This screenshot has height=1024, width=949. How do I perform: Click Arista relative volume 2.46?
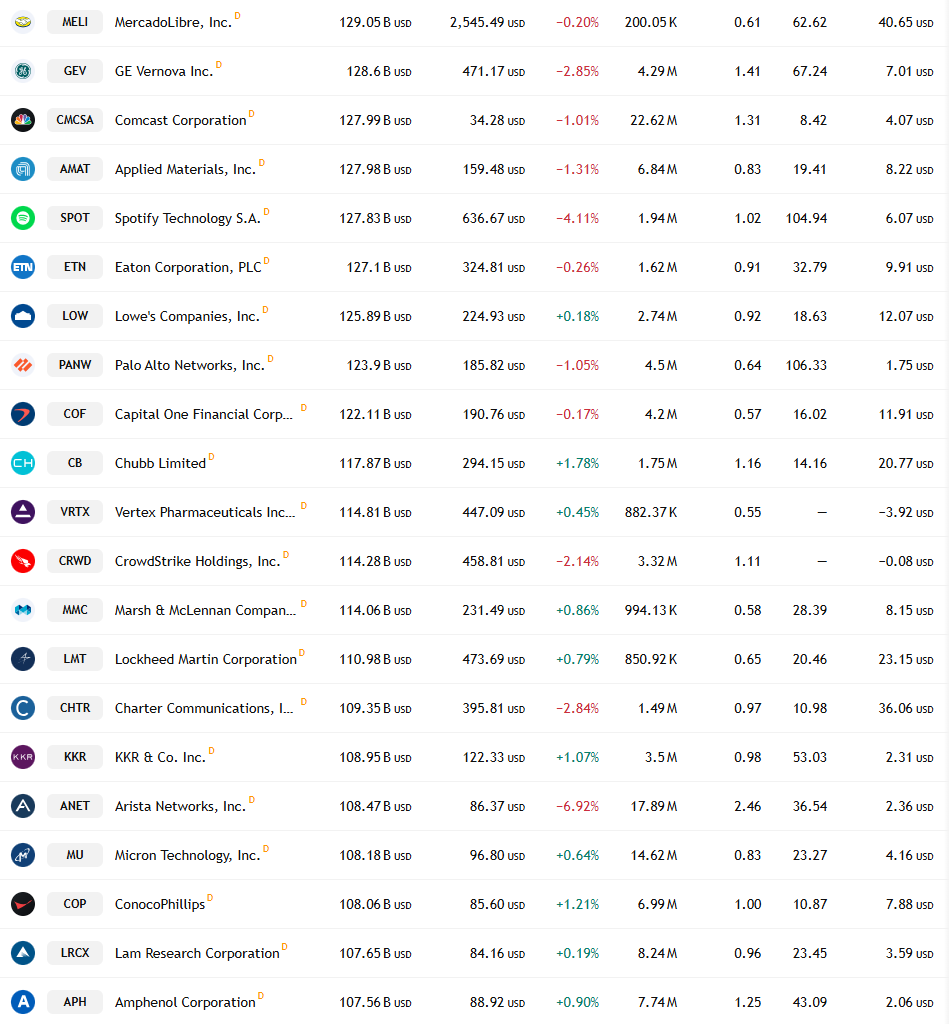click(x=748, y=807)
